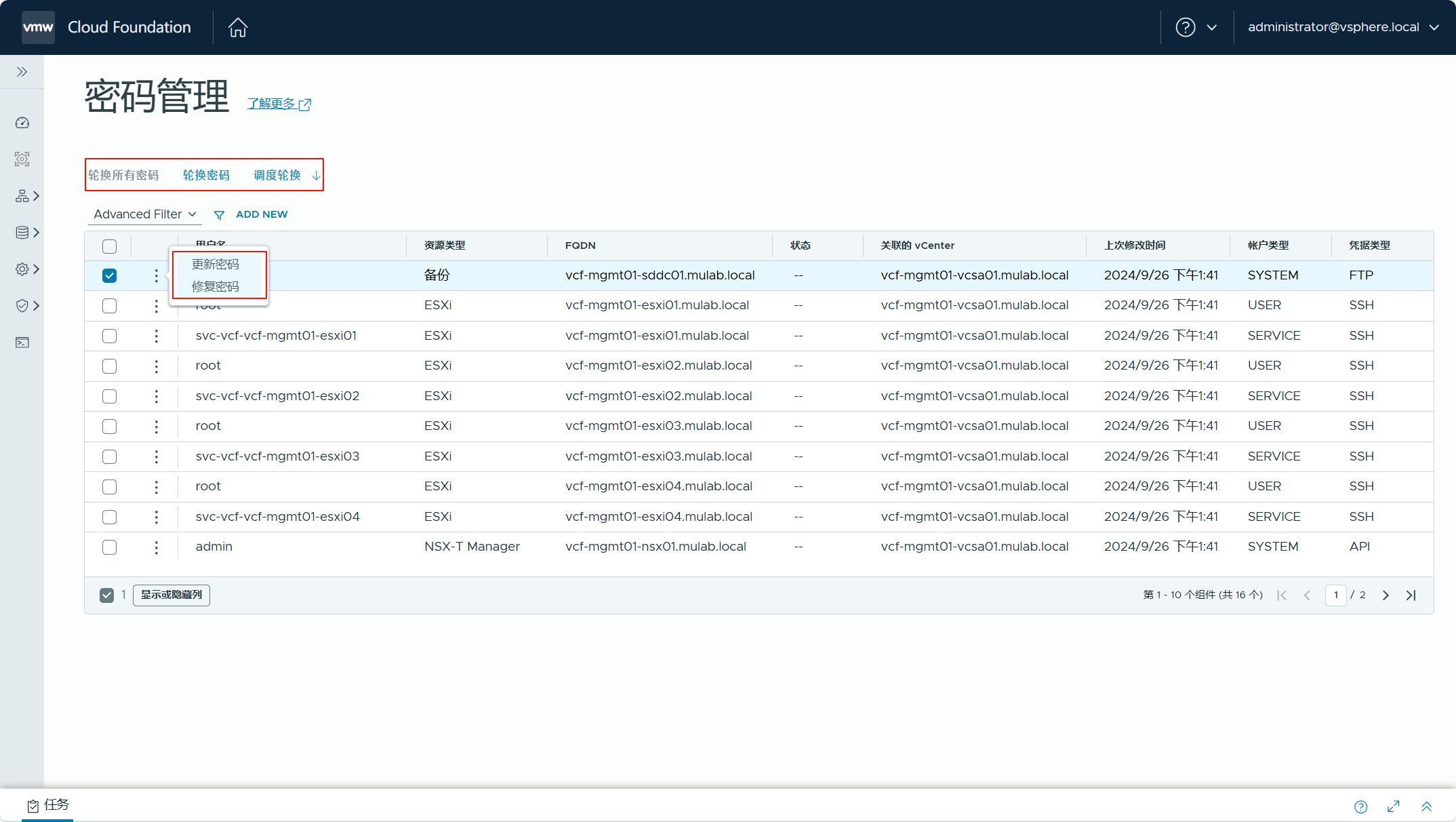Check the svc-vcf-vcf-mgmt01-esxi04 row checkbox

pos(109,517)
